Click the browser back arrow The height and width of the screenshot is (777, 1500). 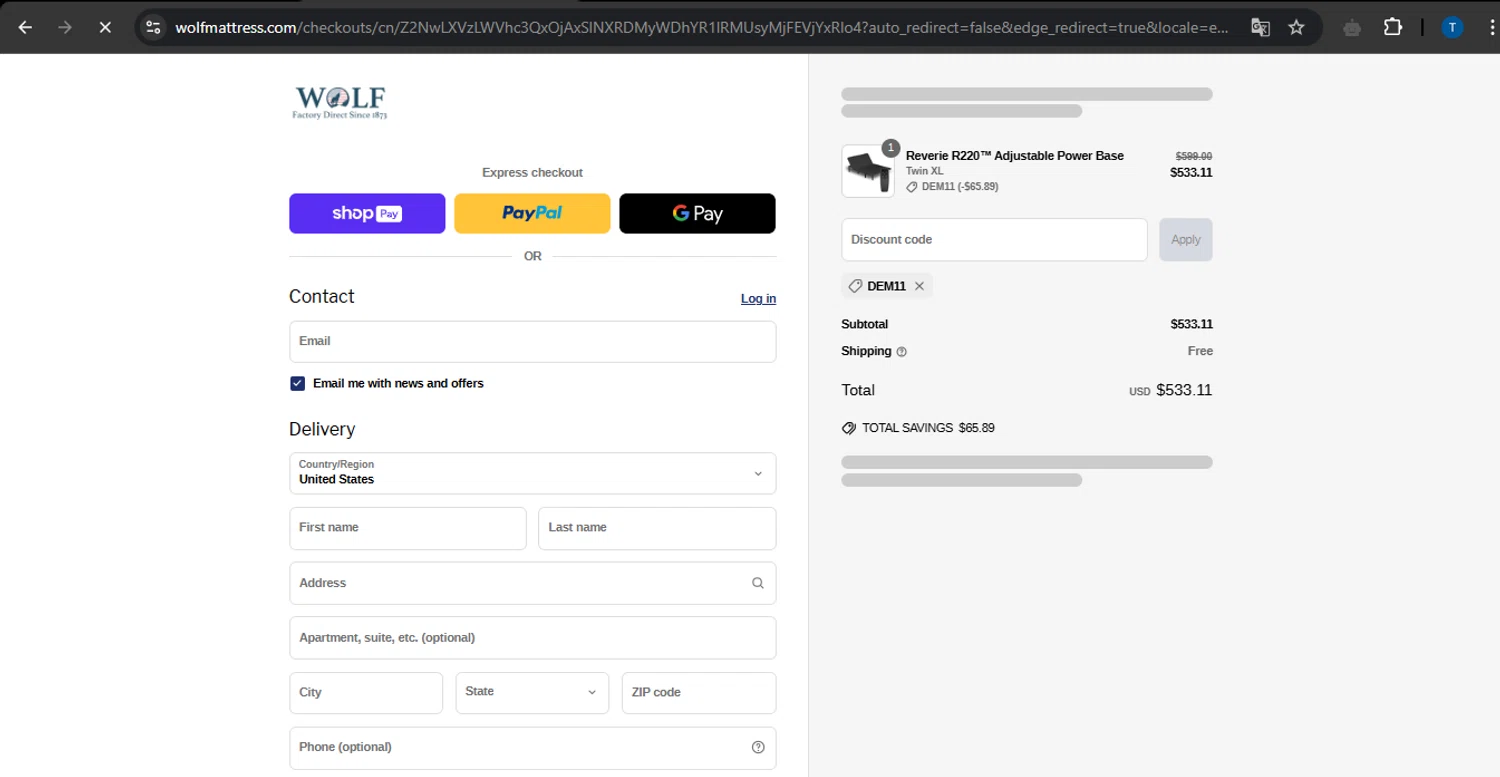(26, 27)
